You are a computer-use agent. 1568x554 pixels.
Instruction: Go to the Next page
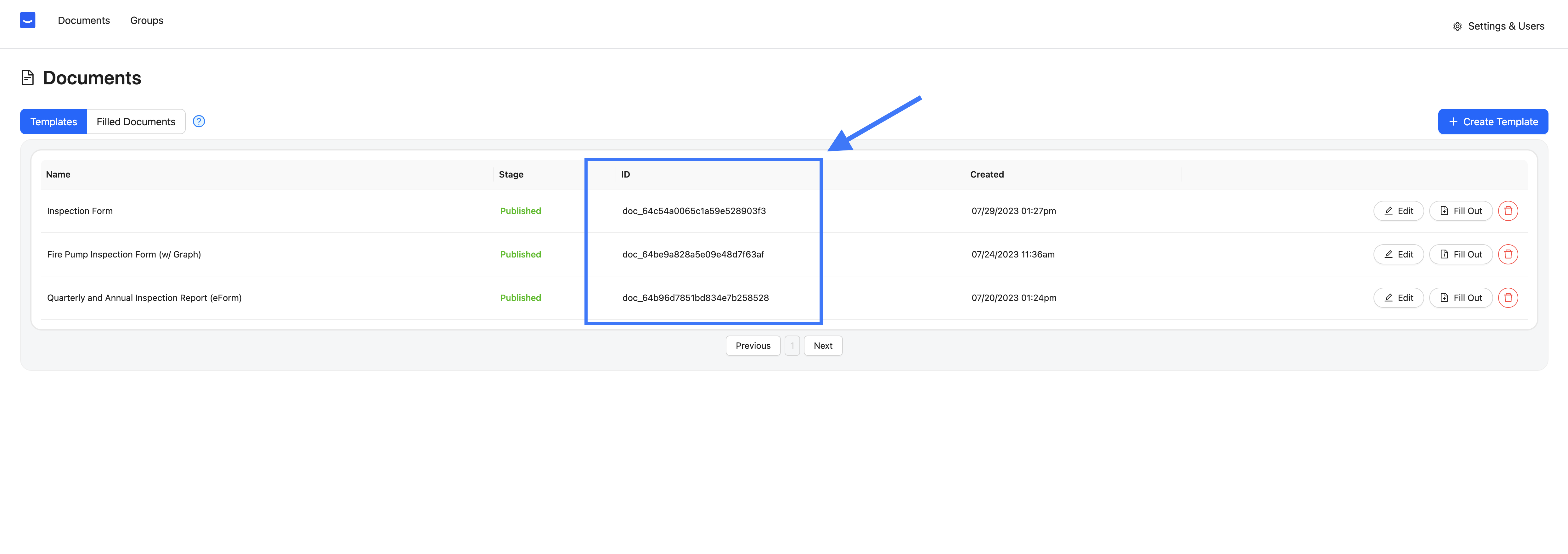tap(822, 346)
